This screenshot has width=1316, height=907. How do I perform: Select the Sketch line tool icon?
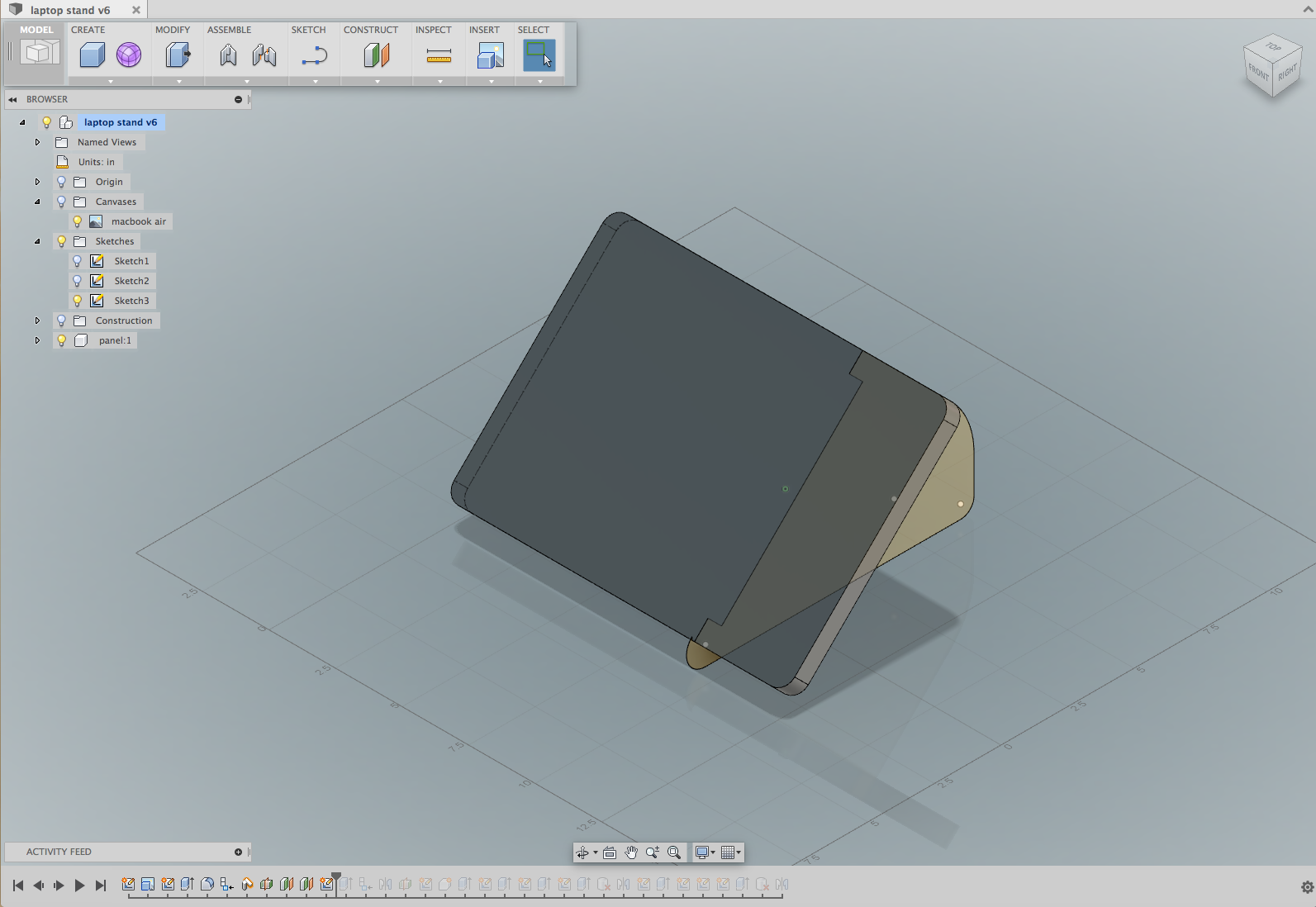click(315, 56)
